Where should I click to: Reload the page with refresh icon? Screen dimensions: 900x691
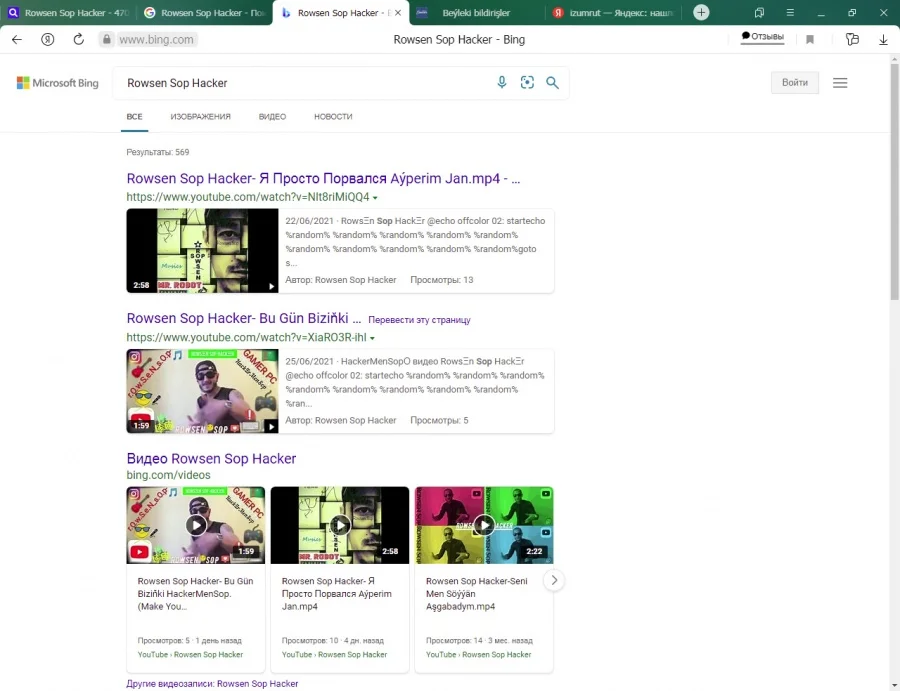coord(78,39)
